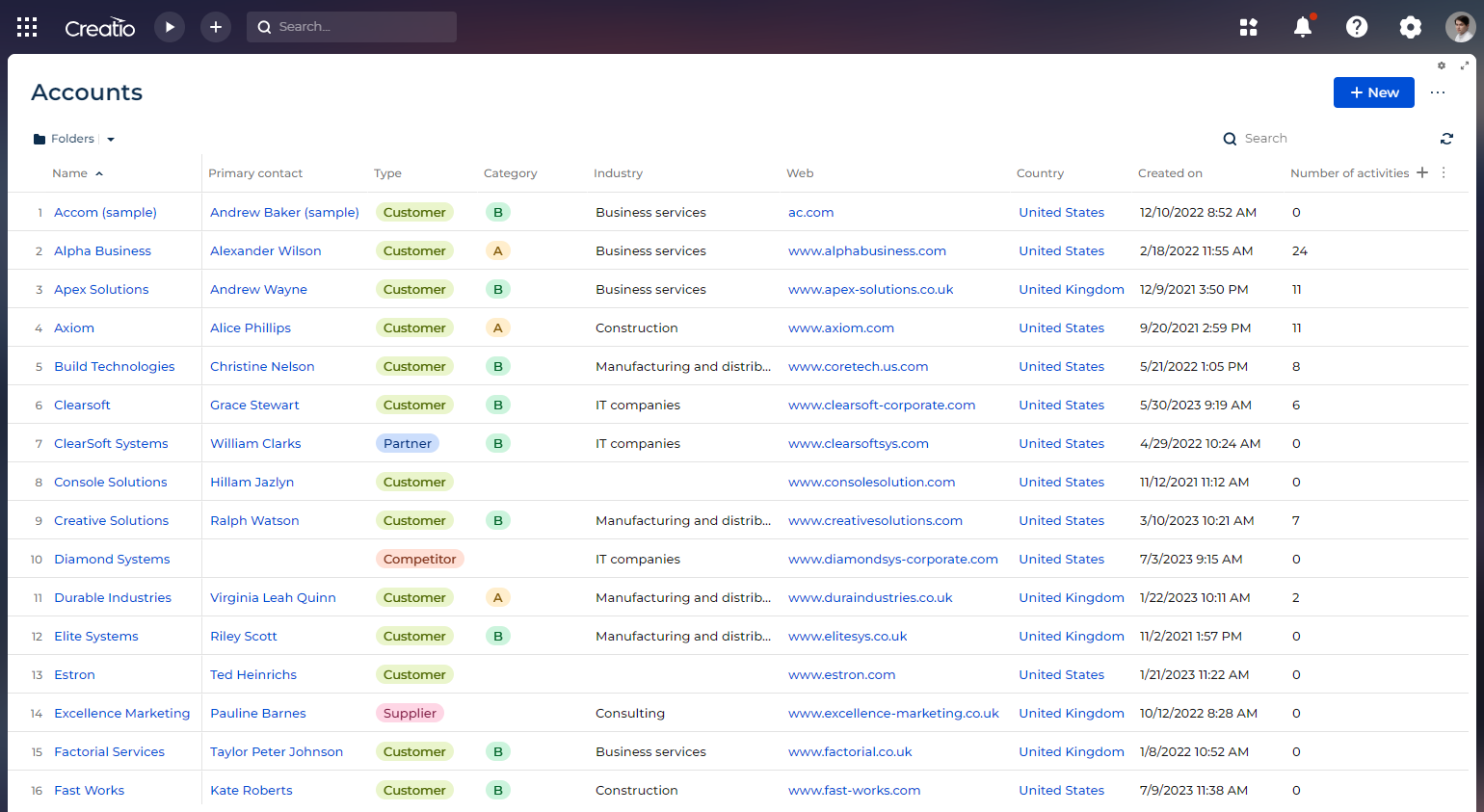Visit www.diamondsys-corporate.com link
1484x812 pixels.
tap(893, 559)
